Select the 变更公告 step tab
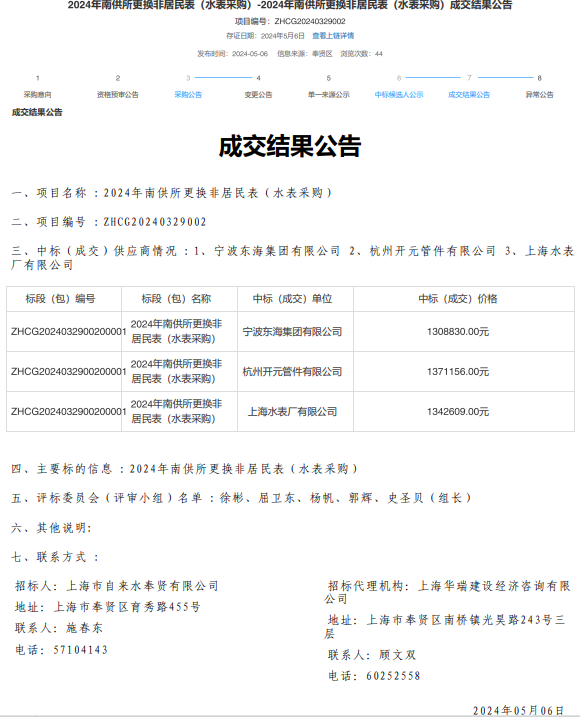The height and width of the screenshot is (717, 580). click(x=258, y=95)
